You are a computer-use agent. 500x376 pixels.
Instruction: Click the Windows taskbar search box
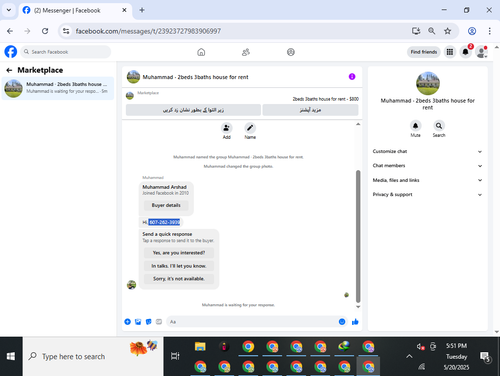pos(93,356)
